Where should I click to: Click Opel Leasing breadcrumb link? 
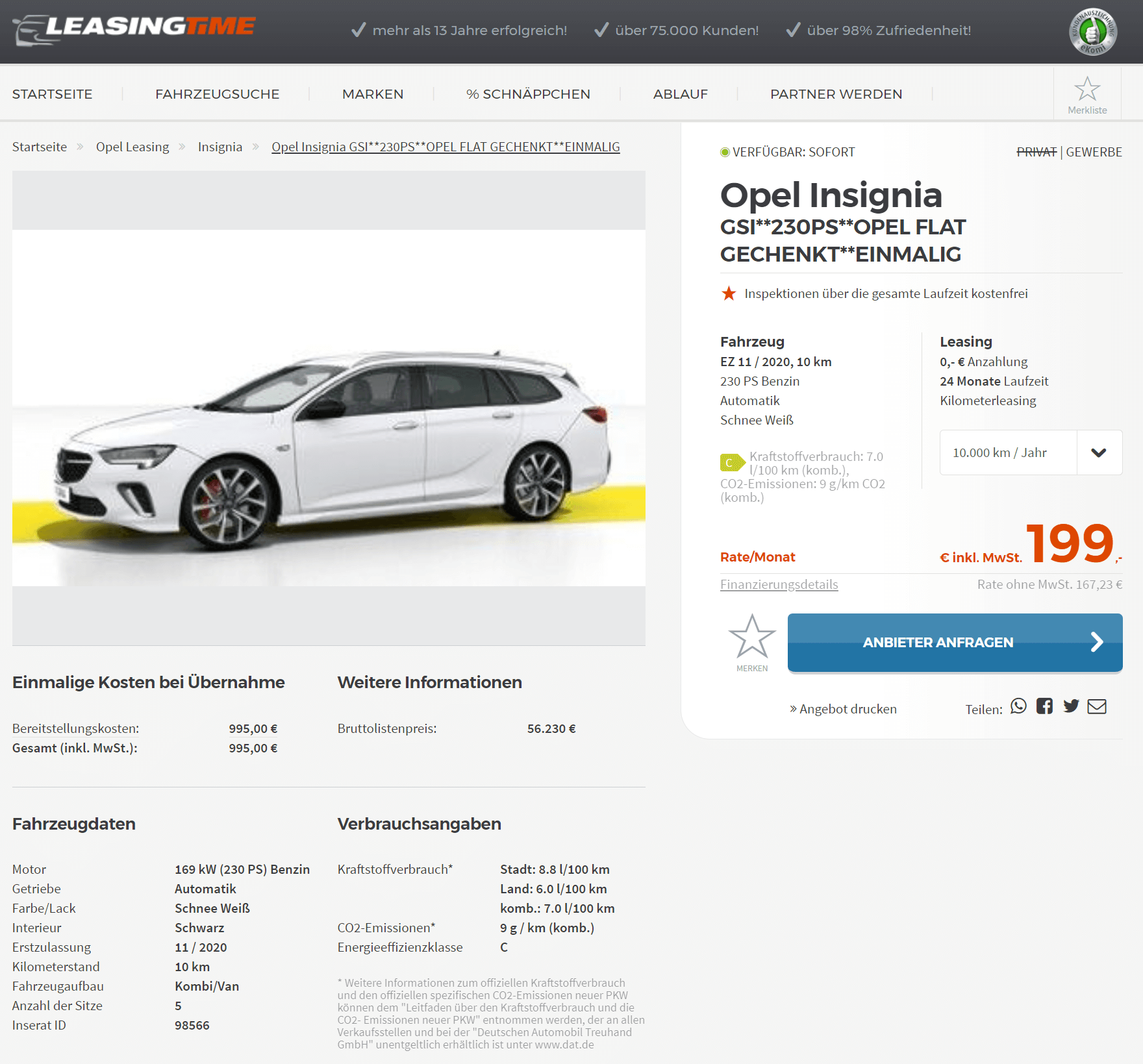(132, 147)
